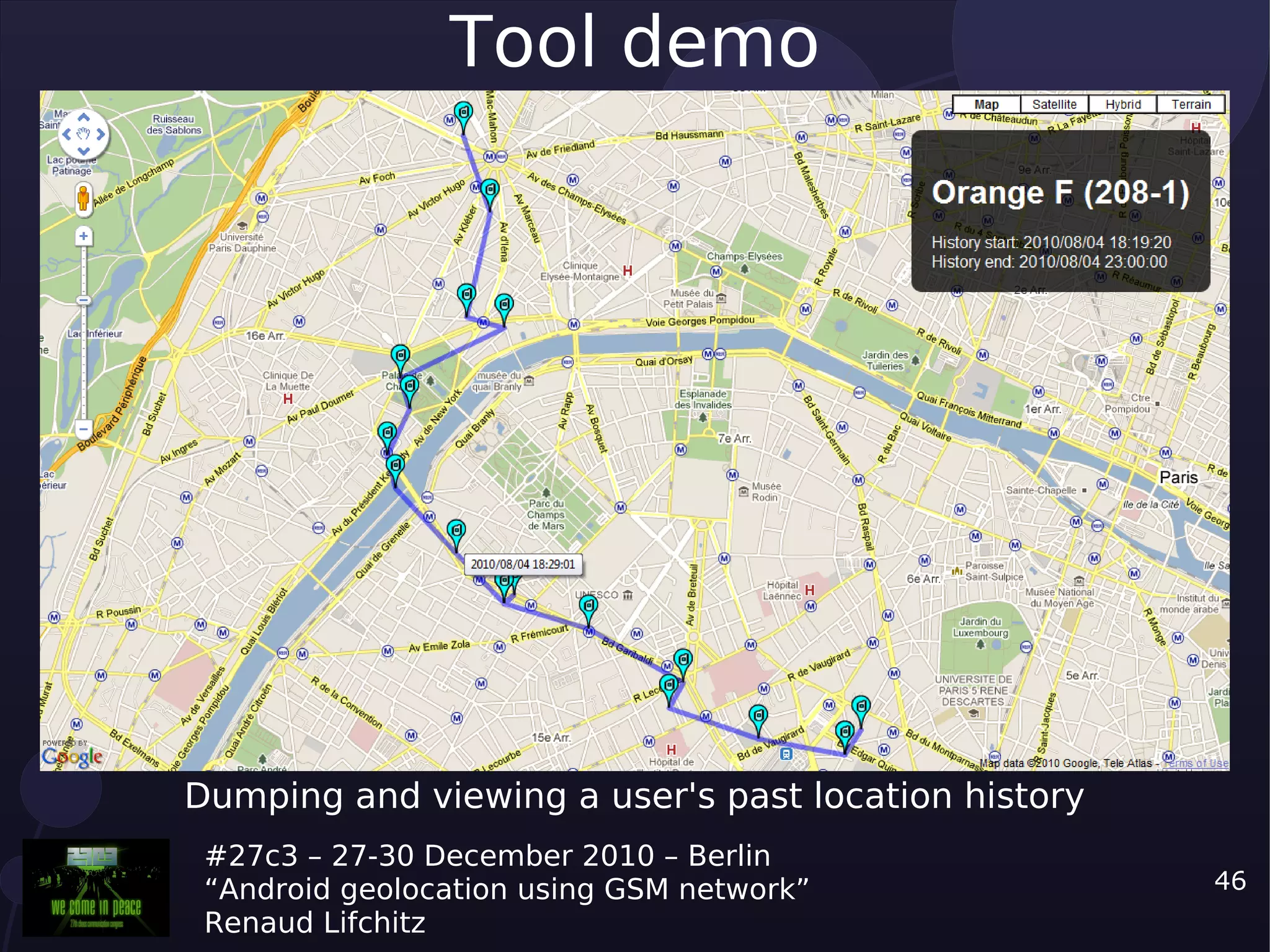Zoom in with the plus button
Image resolution: width=1270 pixels, height=952 pixels.
pyautogui.click(x=84, y=236)
